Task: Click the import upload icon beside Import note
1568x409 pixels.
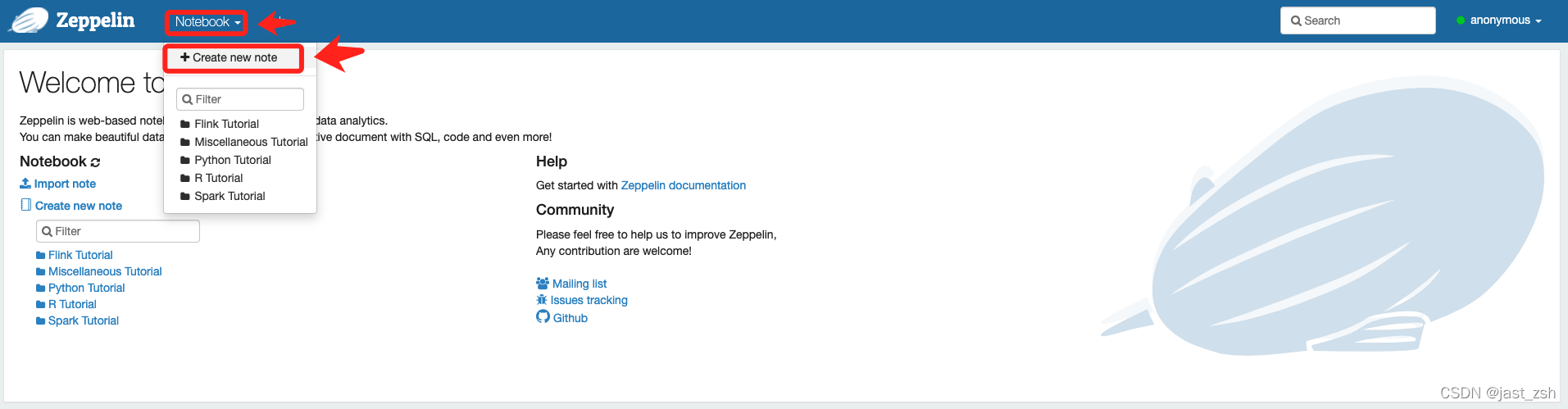Action: pos(25,184)
